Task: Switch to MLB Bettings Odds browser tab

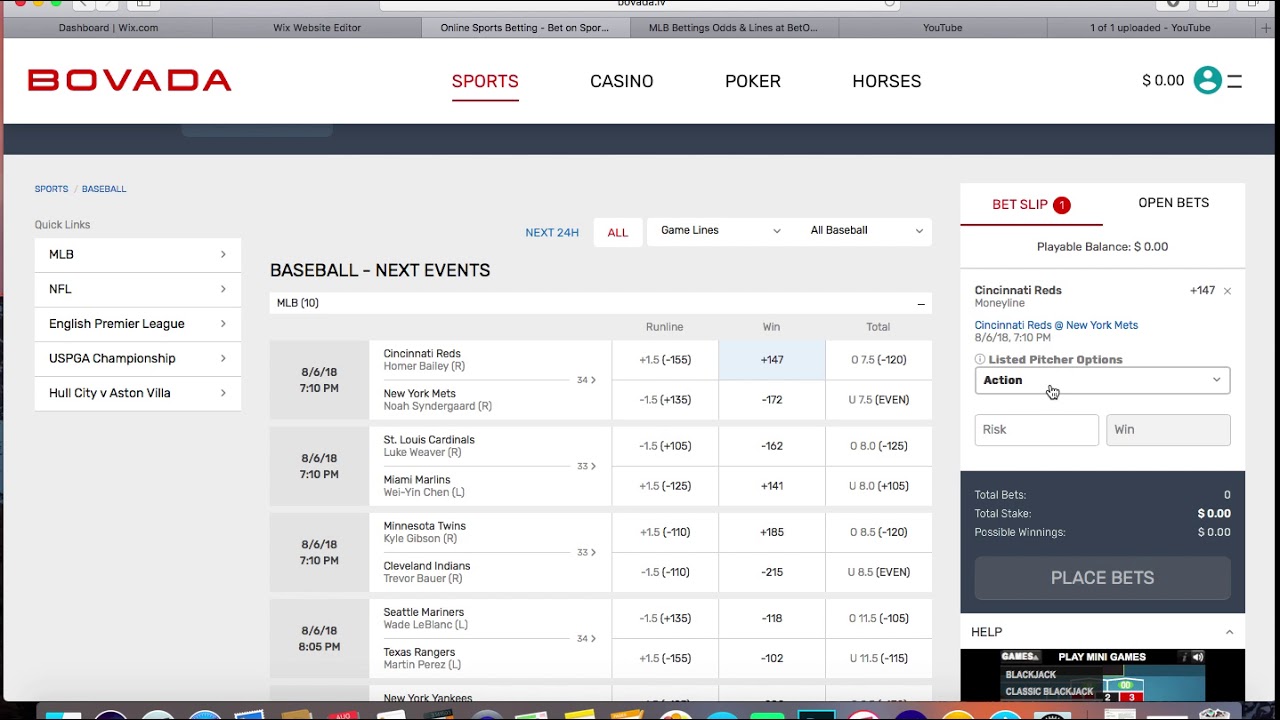Action: pos(733,28)
